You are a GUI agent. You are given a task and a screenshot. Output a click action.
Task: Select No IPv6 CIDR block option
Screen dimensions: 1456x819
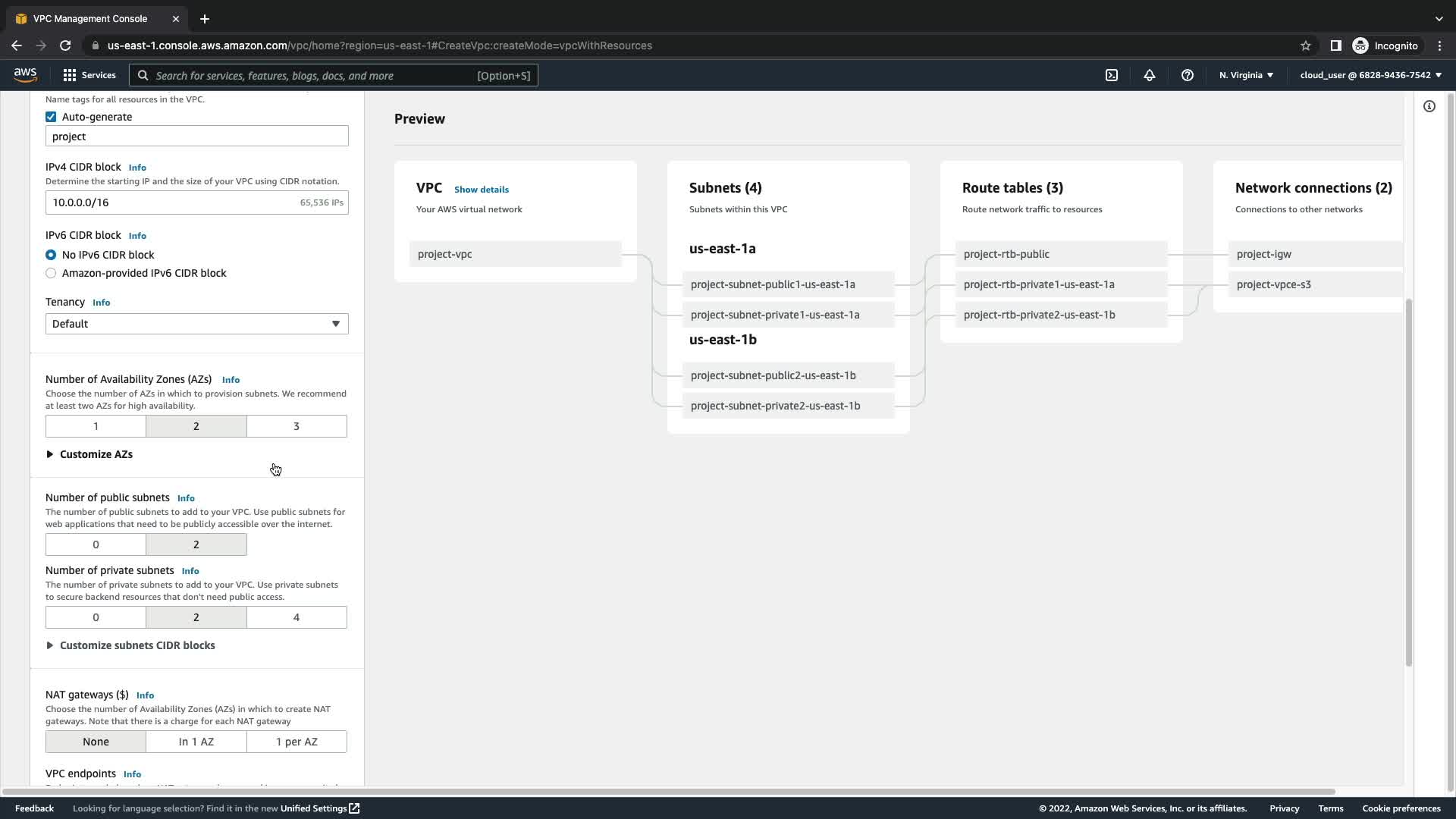[51, 255]
